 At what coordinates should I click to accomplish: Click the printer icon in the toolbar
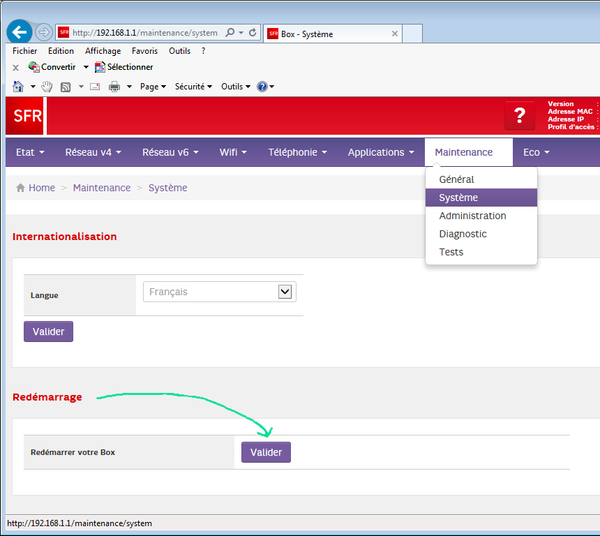pyautogui.click(x=114, y=87)
